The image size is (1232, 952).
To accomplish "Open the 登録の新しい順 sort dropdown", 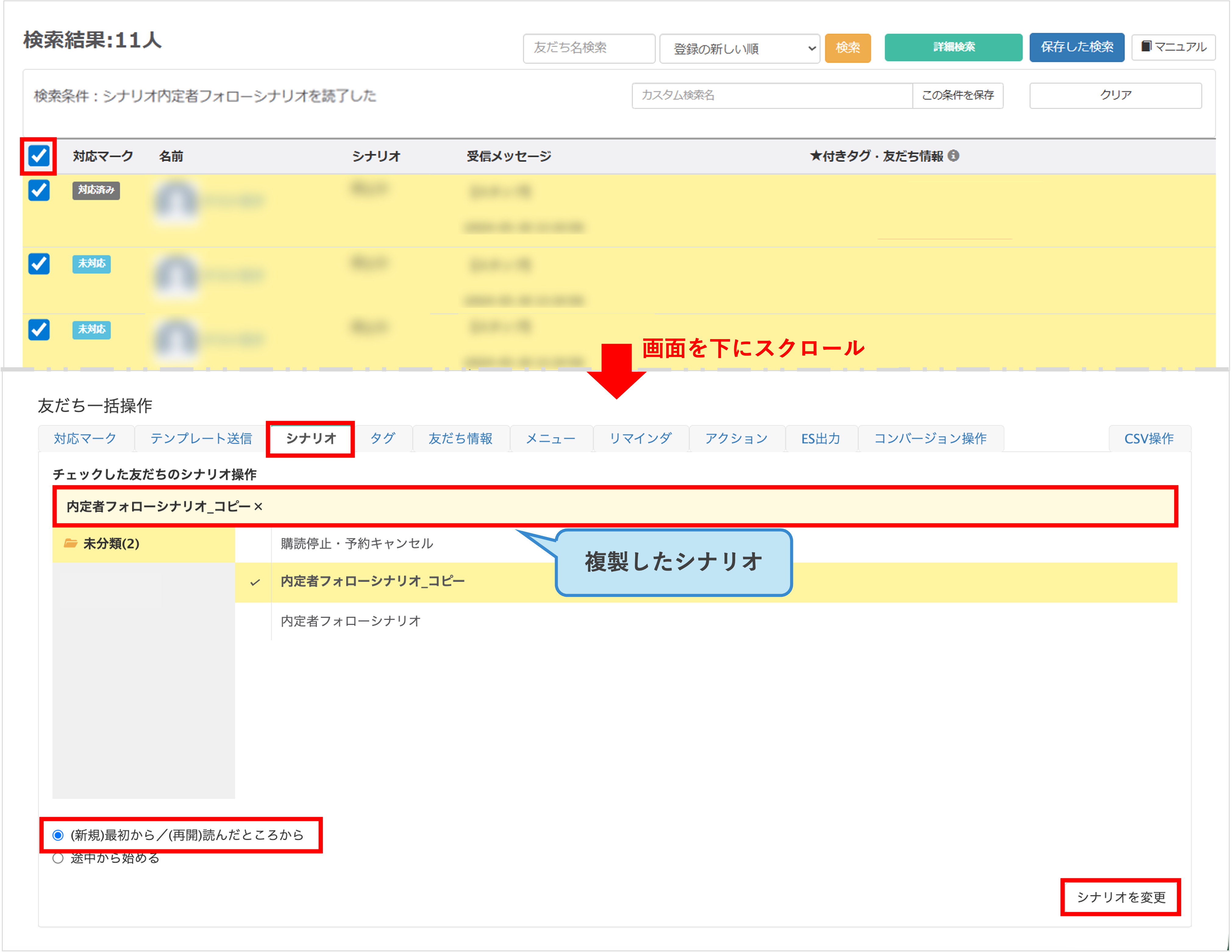I will [x=739, y=48].
